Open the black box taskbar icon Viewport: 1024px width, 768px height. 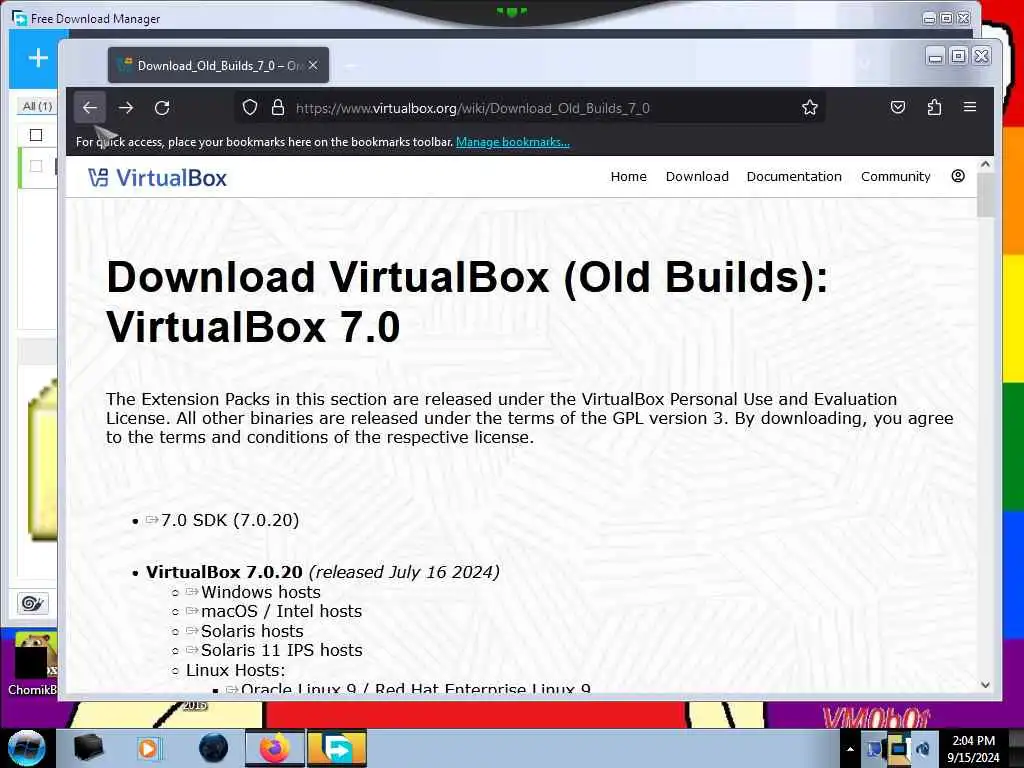88,748
